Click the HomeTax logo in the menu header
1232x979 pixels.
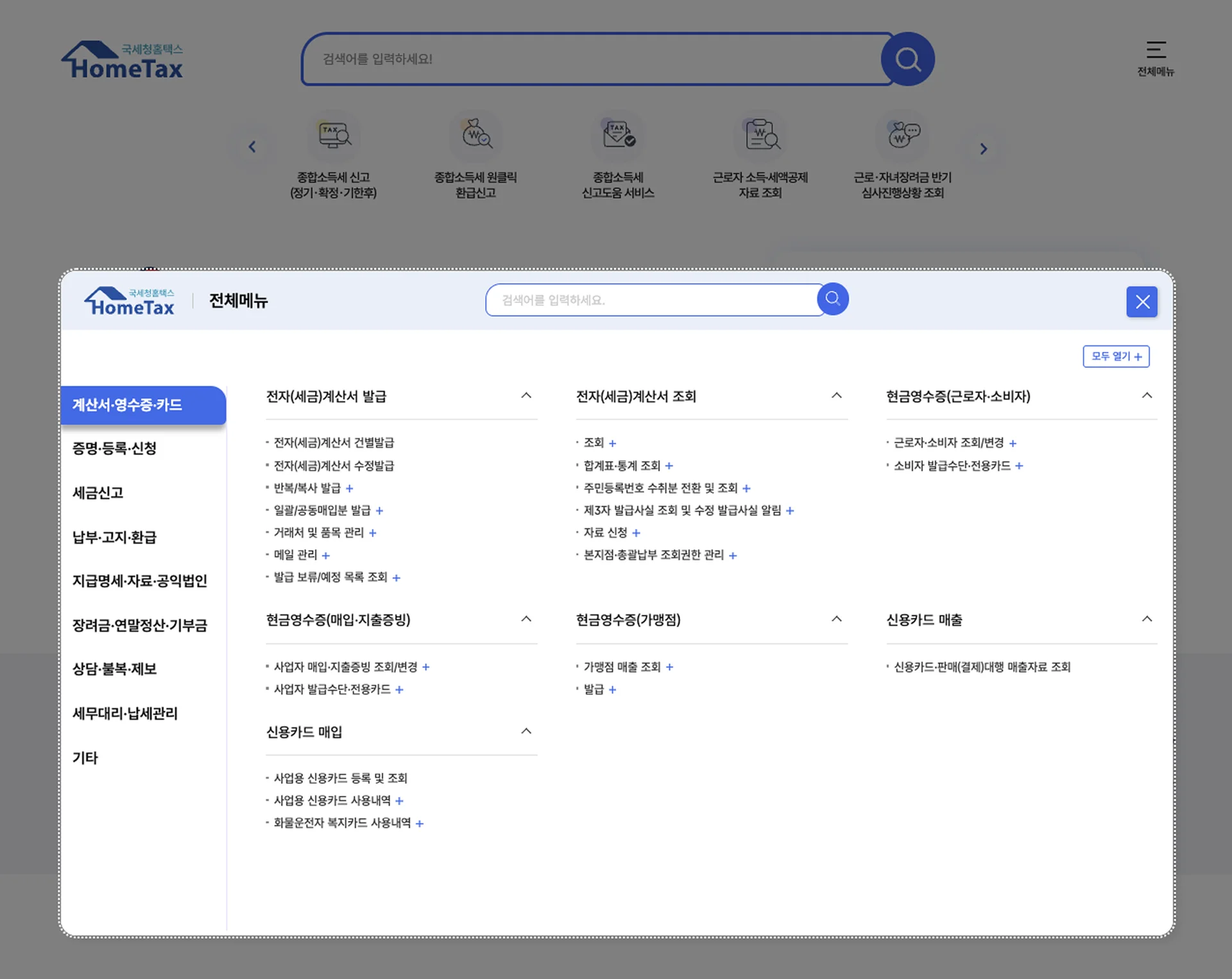pyautogui.click(x=130, y=301)
